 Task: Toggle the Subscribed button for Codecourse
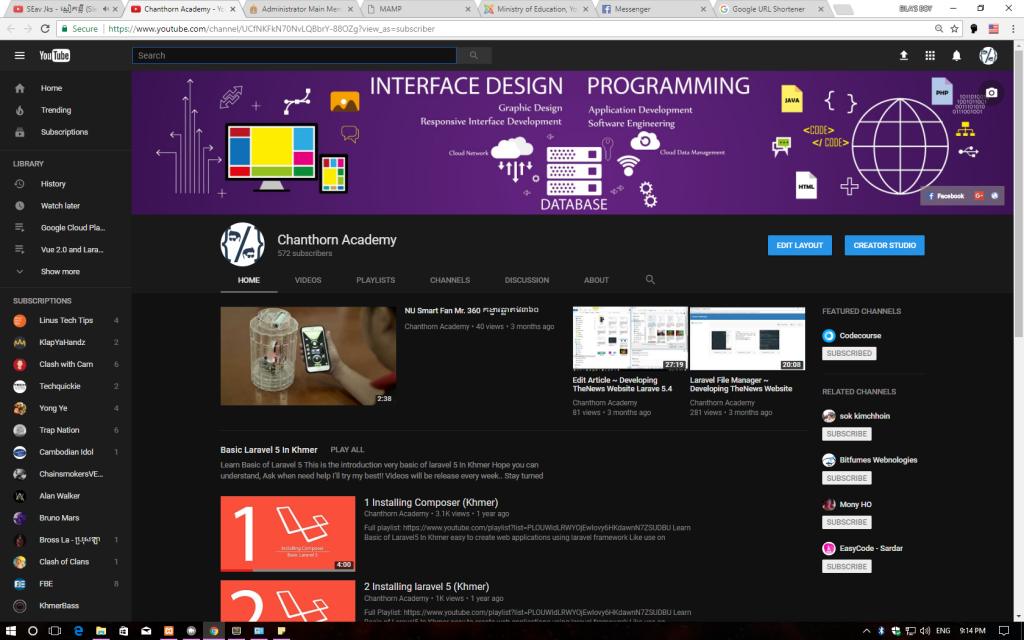coord(849,353)
